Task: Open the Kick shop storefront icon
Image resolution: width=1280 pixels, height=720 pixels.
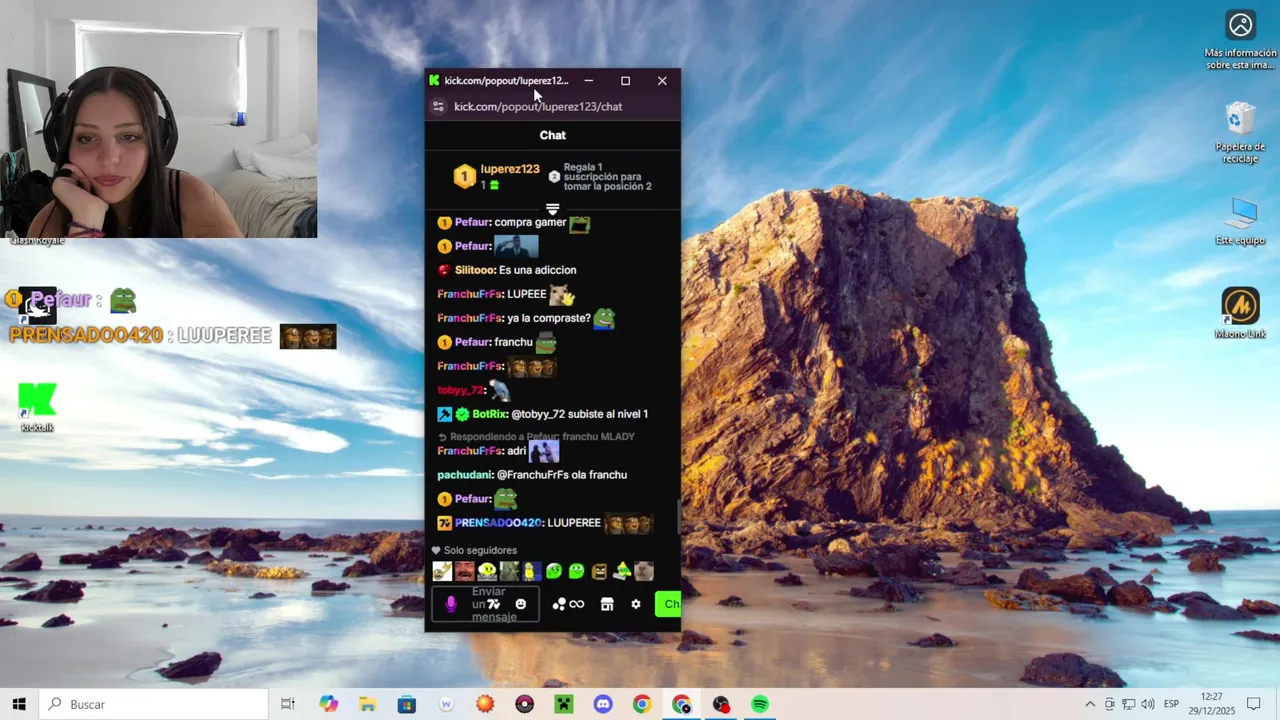Action: tap(607, 604)
